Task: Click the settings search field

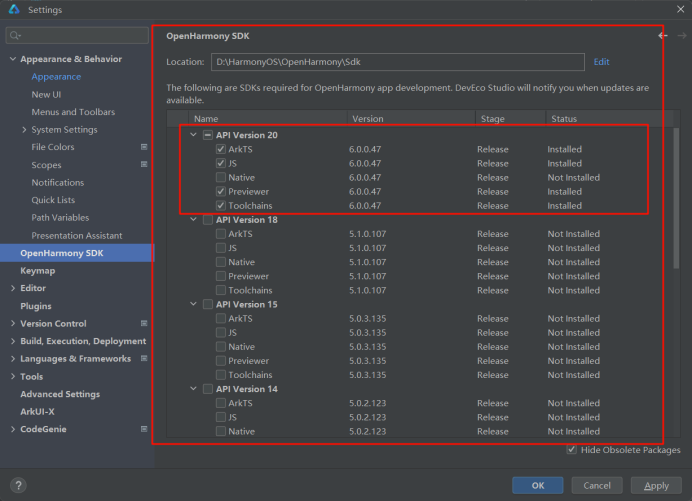Action: tap(77, 35)
